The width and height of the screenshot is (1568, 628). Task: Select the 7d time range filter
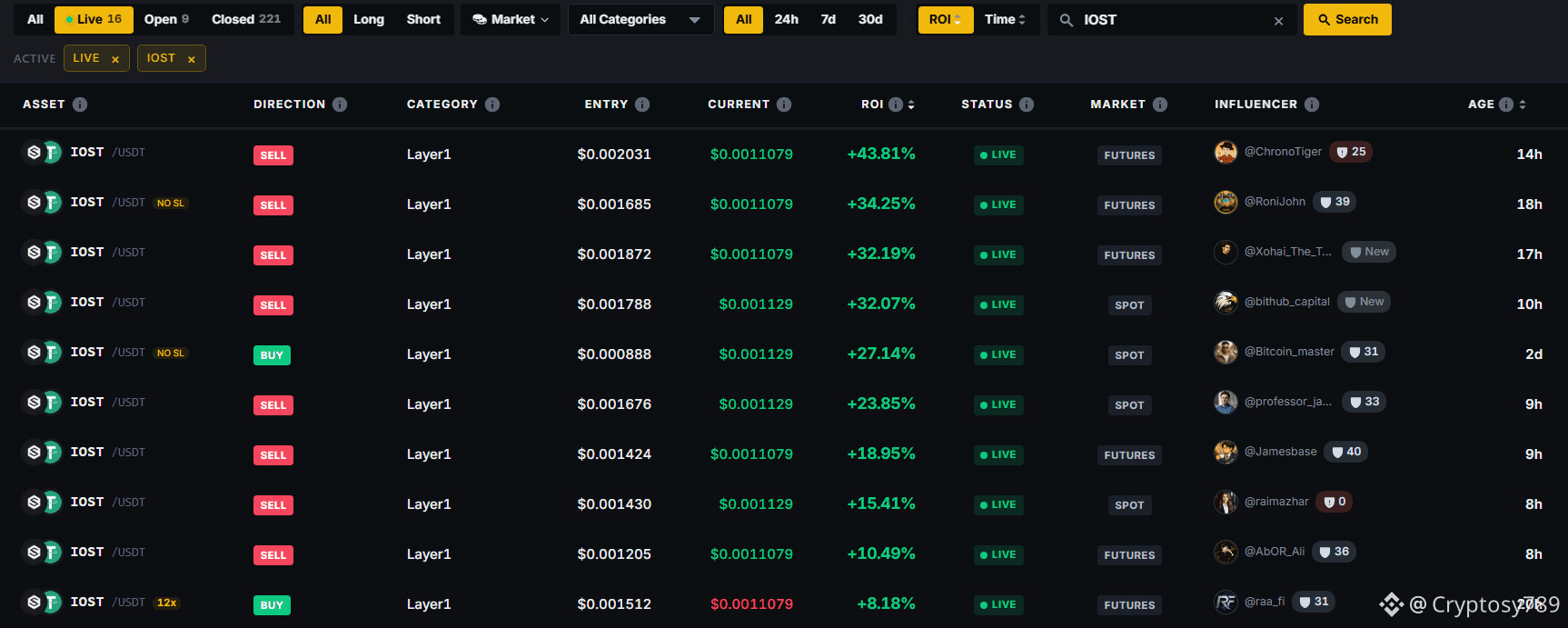(829, 19)
